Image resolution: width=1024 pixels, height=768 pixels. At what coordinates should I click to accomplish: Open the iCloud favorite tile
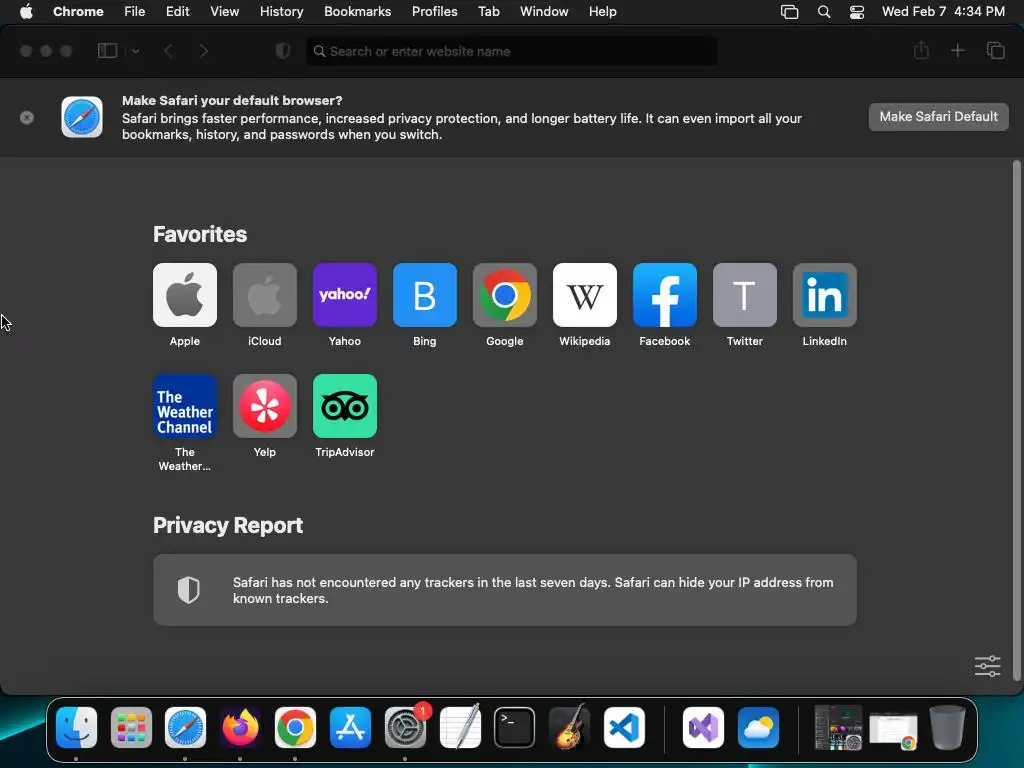pyautogui.click(x=264, y=295)
